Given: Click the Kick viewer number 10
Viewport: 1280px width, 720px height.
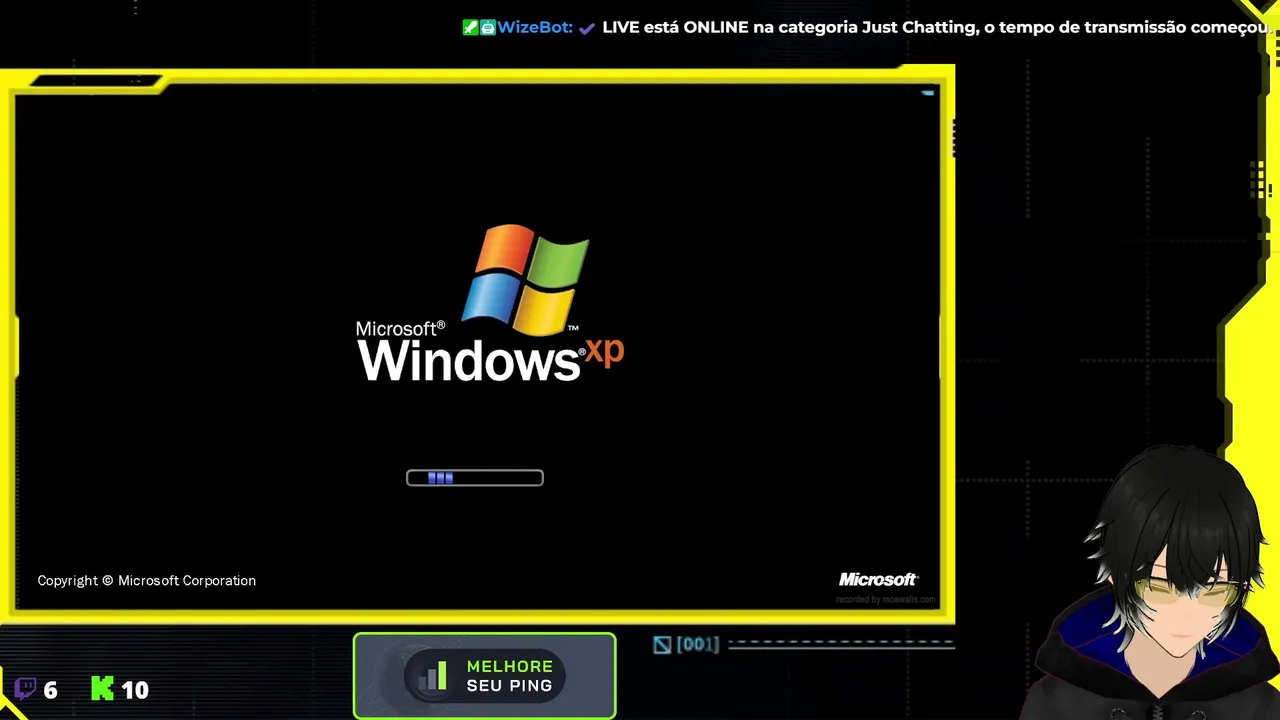Looking at the screenshot, I should 135,690.
